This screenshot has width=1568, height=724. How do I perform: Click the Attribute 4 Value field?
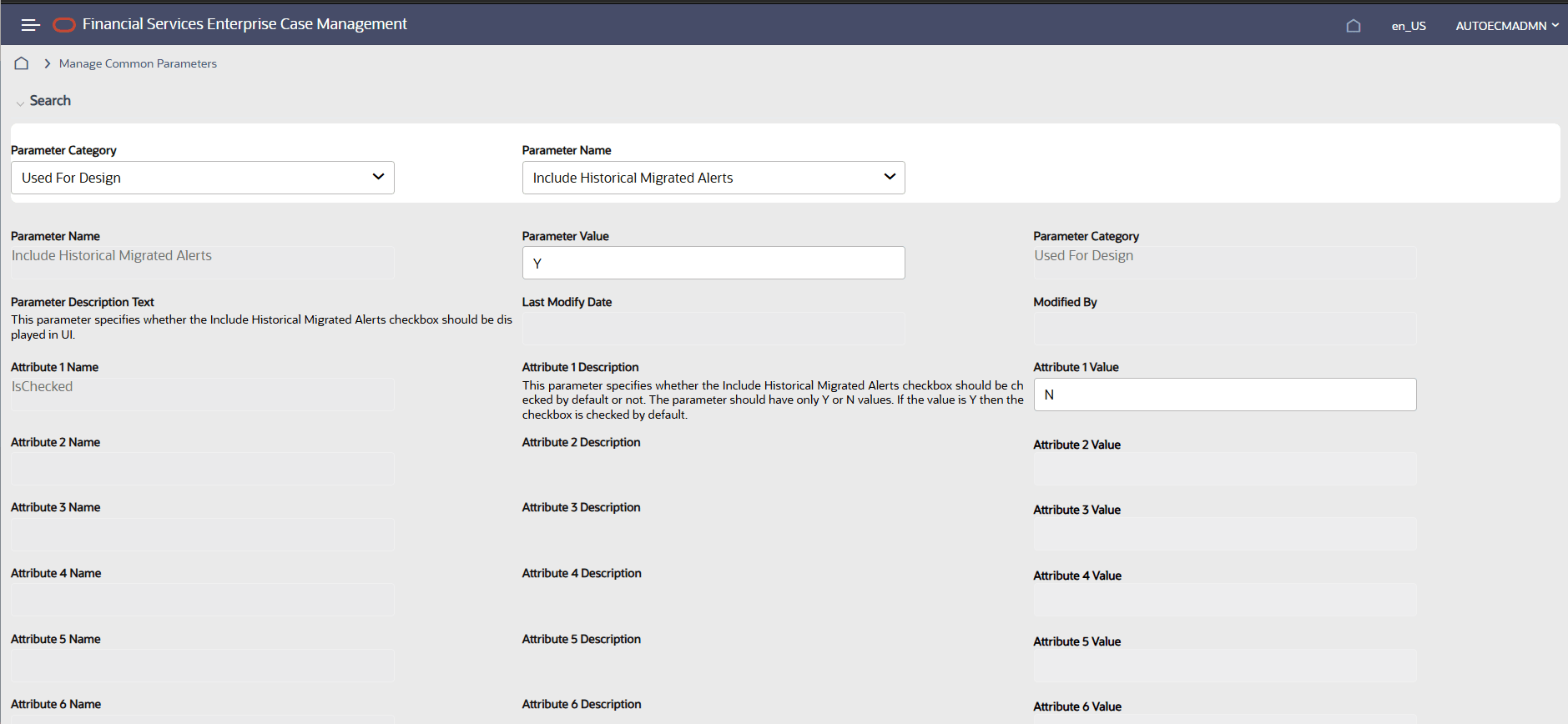point(1225,600)
